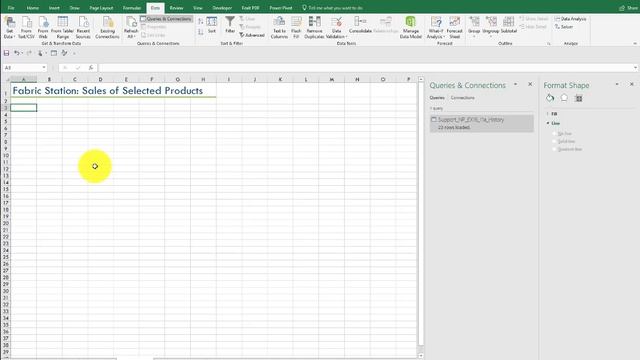The image size is (640, 360).
Task: Click the Name Box
Action: coord(22,68)
